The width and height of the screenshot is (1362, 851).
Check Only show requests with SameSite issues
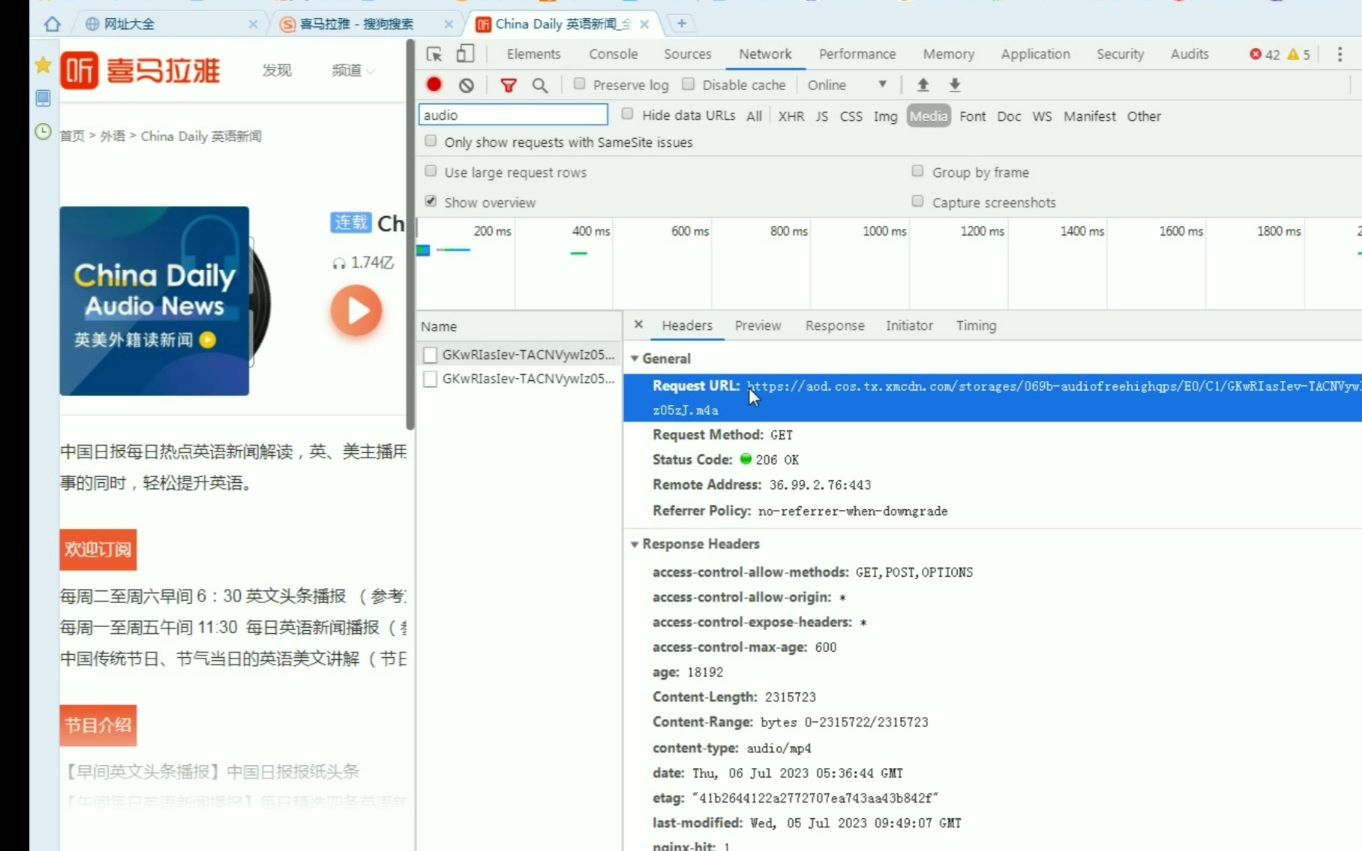click(431, 141)
